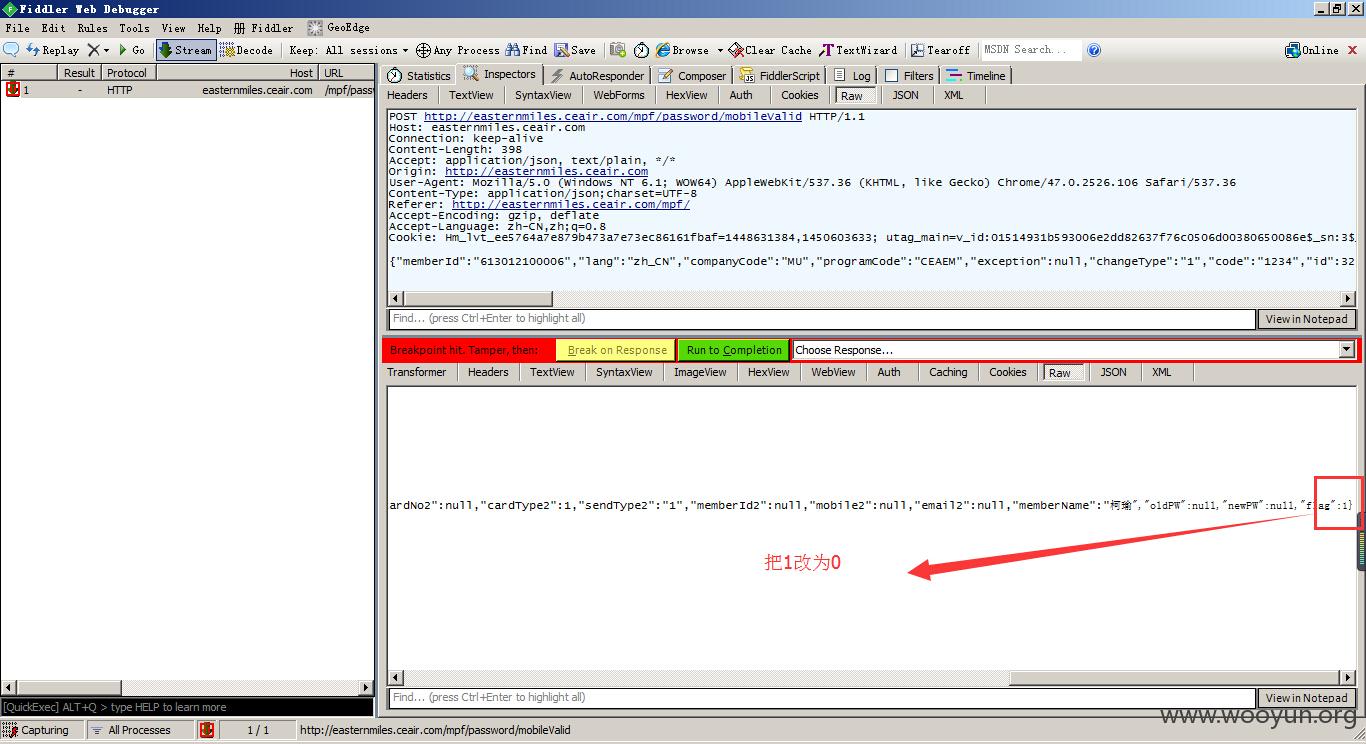The width and height of the screenshot is (1366, 744).
Task: Click the Go resume button
Action: pos(131,50)
